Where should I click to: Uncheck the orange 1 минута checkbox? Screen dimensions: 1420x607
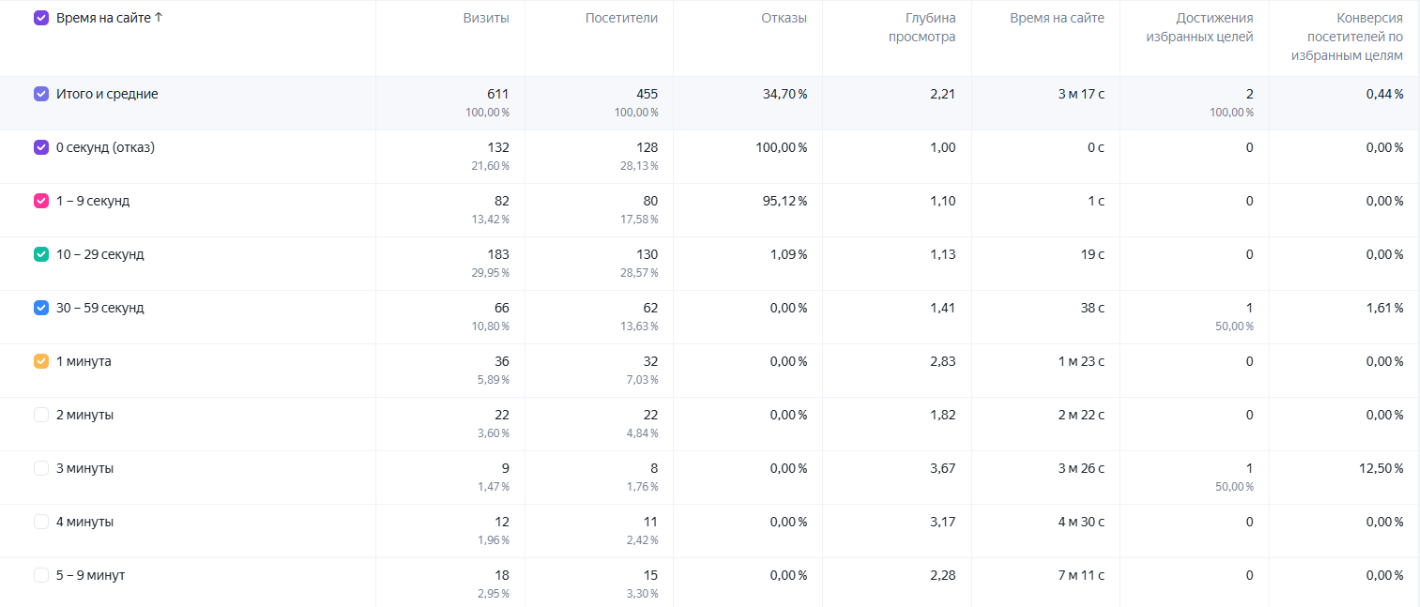(x=41, y=361)
